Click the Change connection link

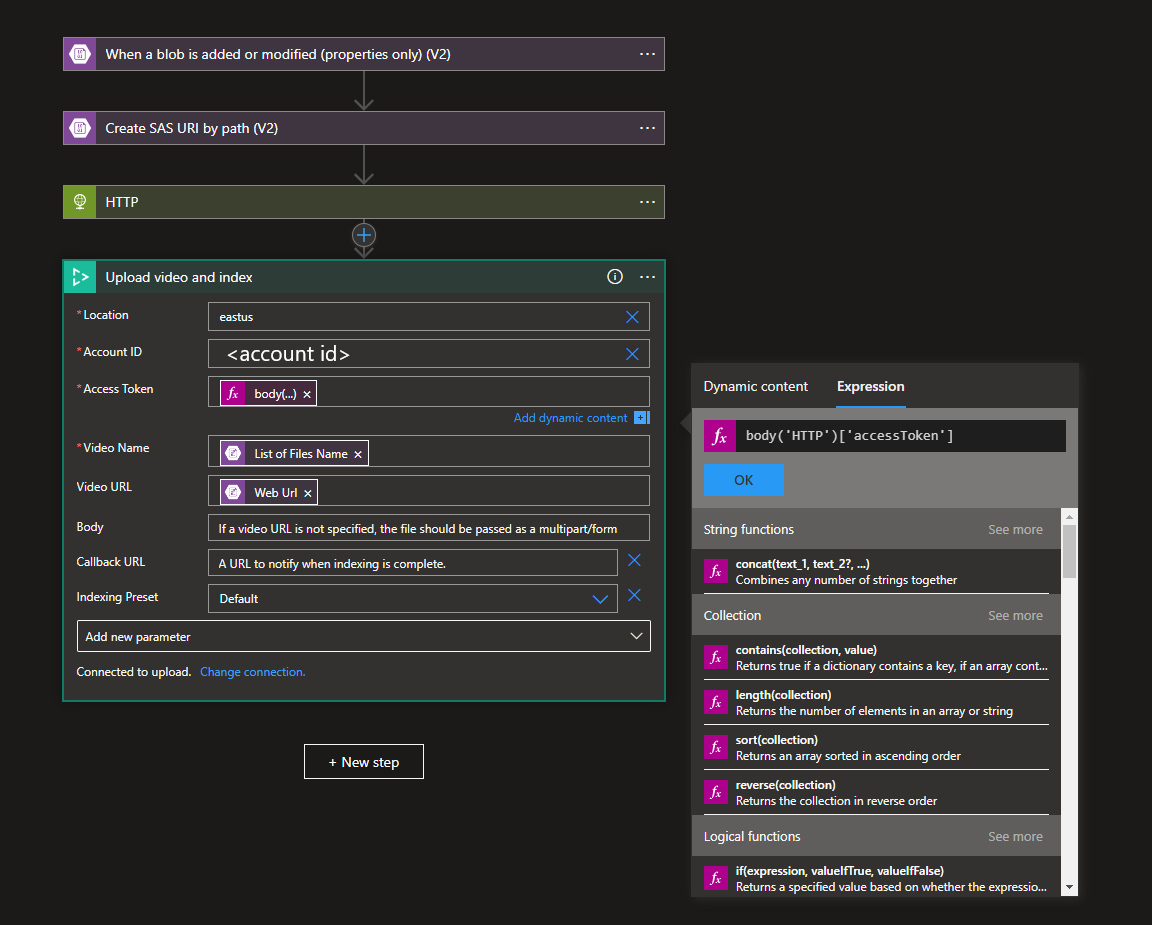253,672
